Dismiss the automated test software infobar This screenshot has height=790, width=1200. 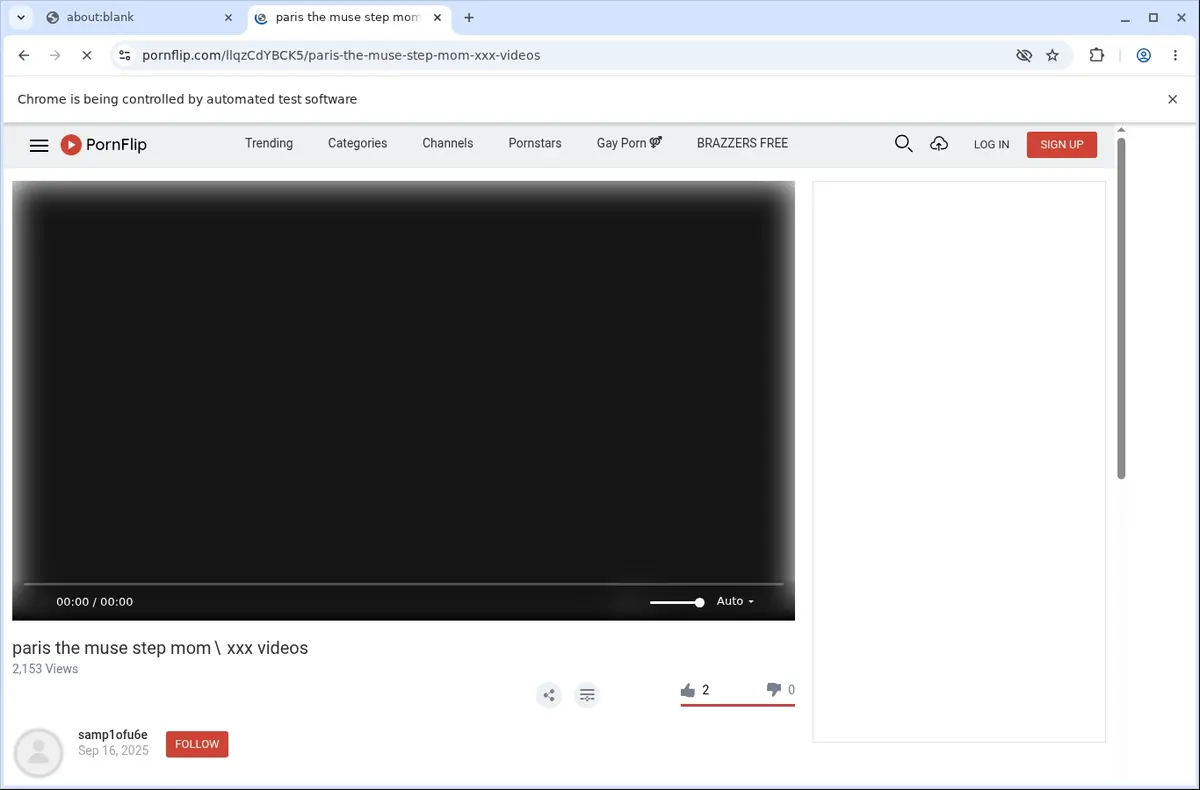(1173, 99)
